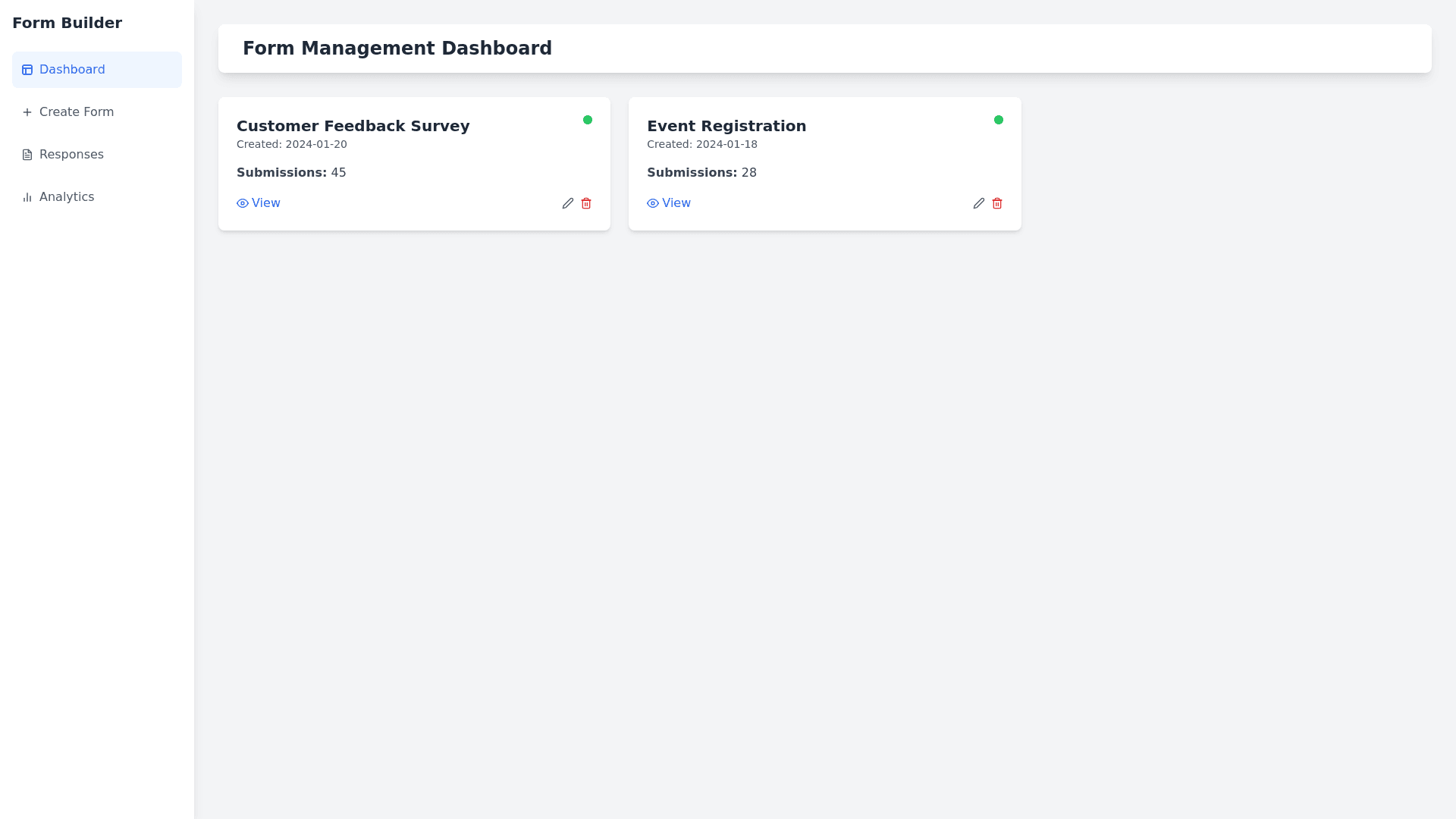Image resolution: width=1456 pixels, height=819 pixels.
Task: Click the Responses document icon
Action: click(x=27, y=155)
